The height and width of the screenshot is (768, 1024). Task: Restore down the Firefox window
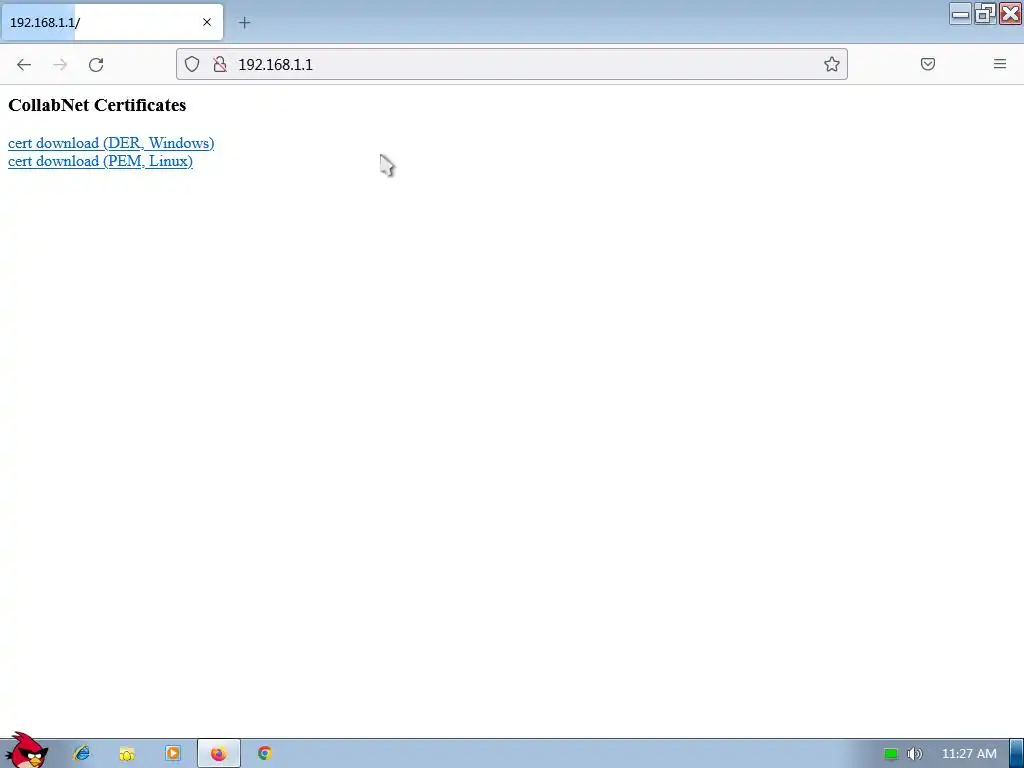(985, 14)
